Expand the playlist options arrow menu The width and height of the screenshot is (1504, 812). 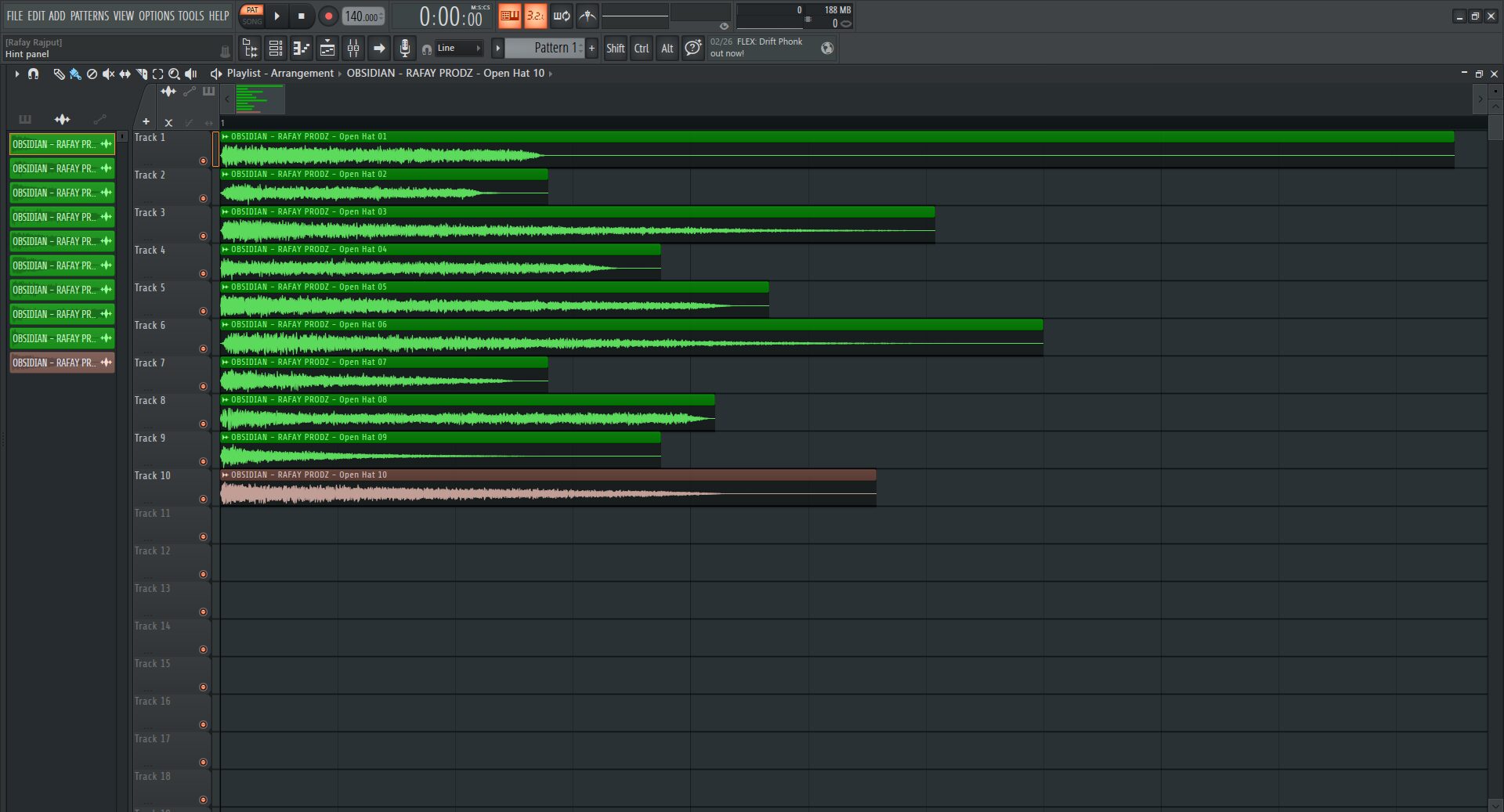16,74
